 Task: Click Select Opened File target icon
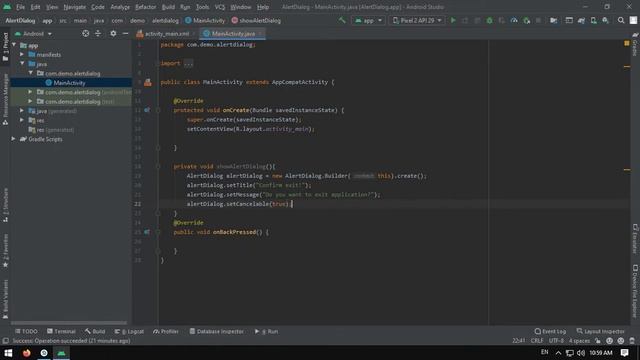tap(85, 33)
